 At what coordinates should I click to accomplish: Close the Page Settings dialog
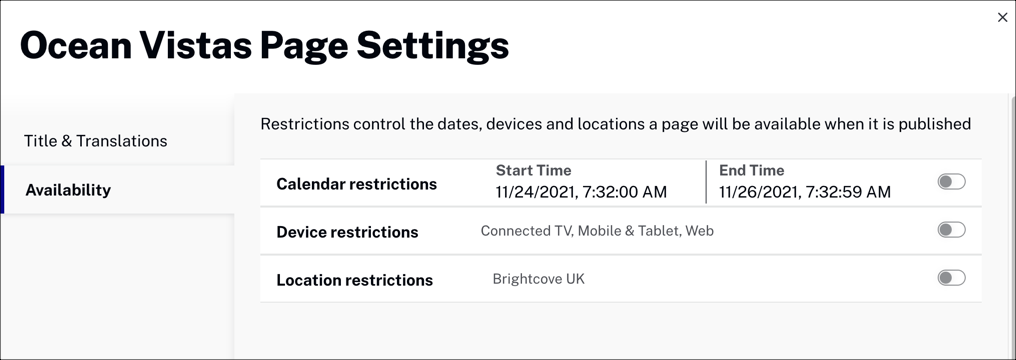coord(1002,17)
